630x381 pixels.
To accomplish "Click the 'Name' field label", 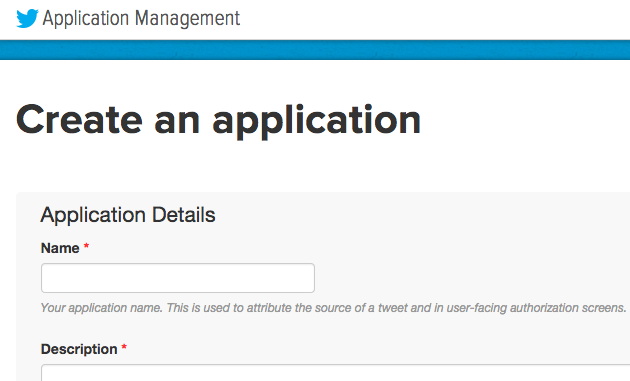I will tap(60, 248).
